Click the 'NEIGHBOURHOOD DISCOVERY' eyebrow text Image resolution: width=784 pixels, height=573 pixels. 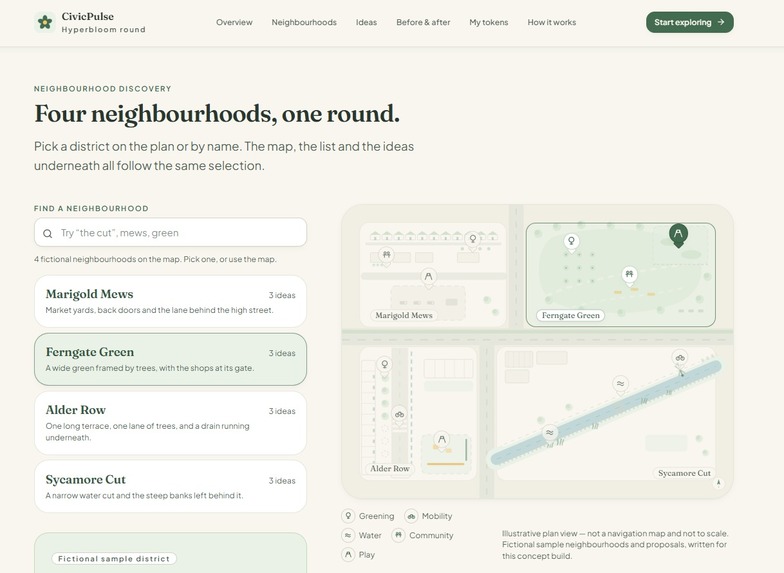coord(102,88)
